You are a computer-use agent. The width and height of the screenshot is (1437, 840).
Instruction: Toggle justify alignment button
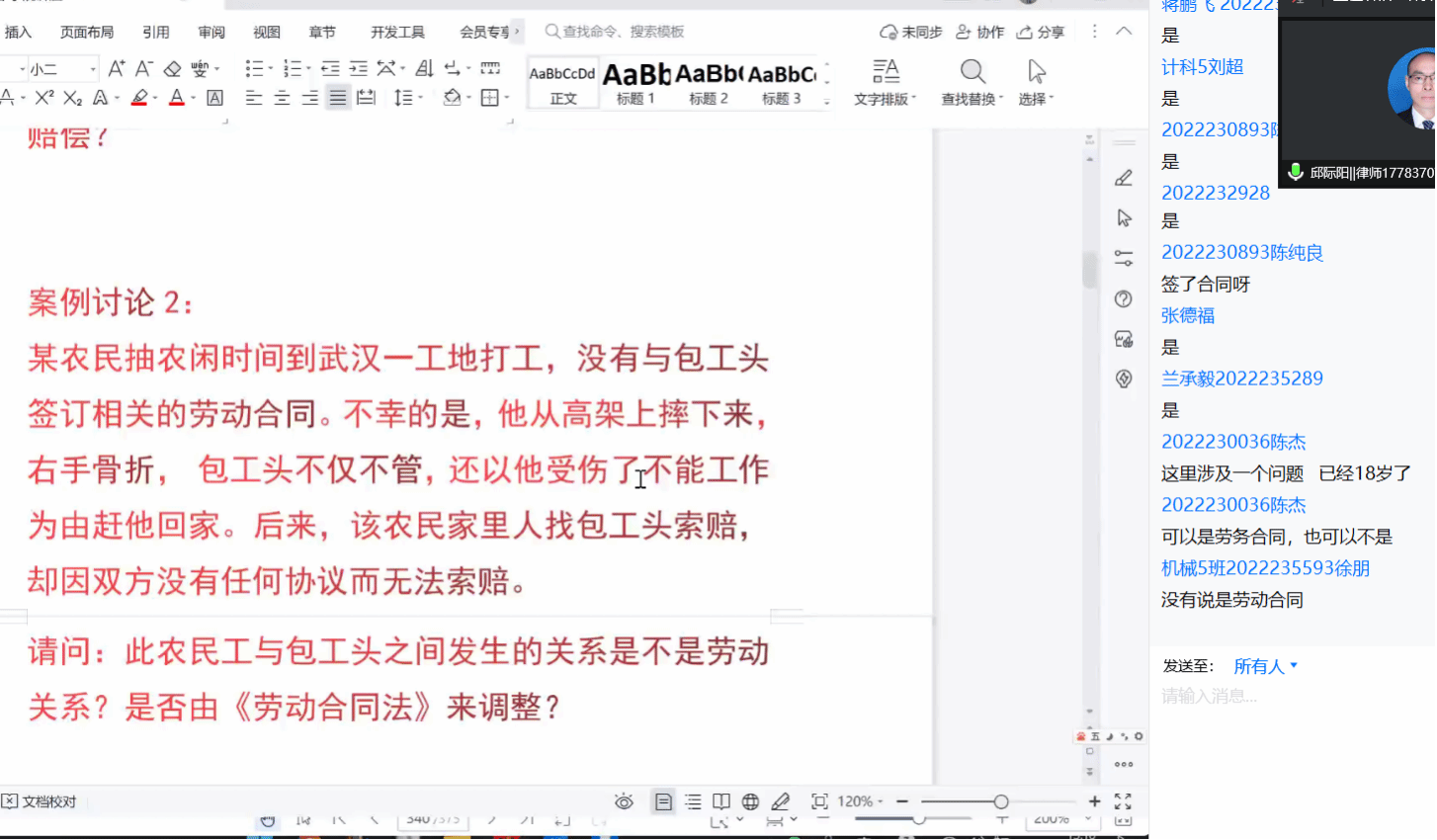(x=338, y=98)
